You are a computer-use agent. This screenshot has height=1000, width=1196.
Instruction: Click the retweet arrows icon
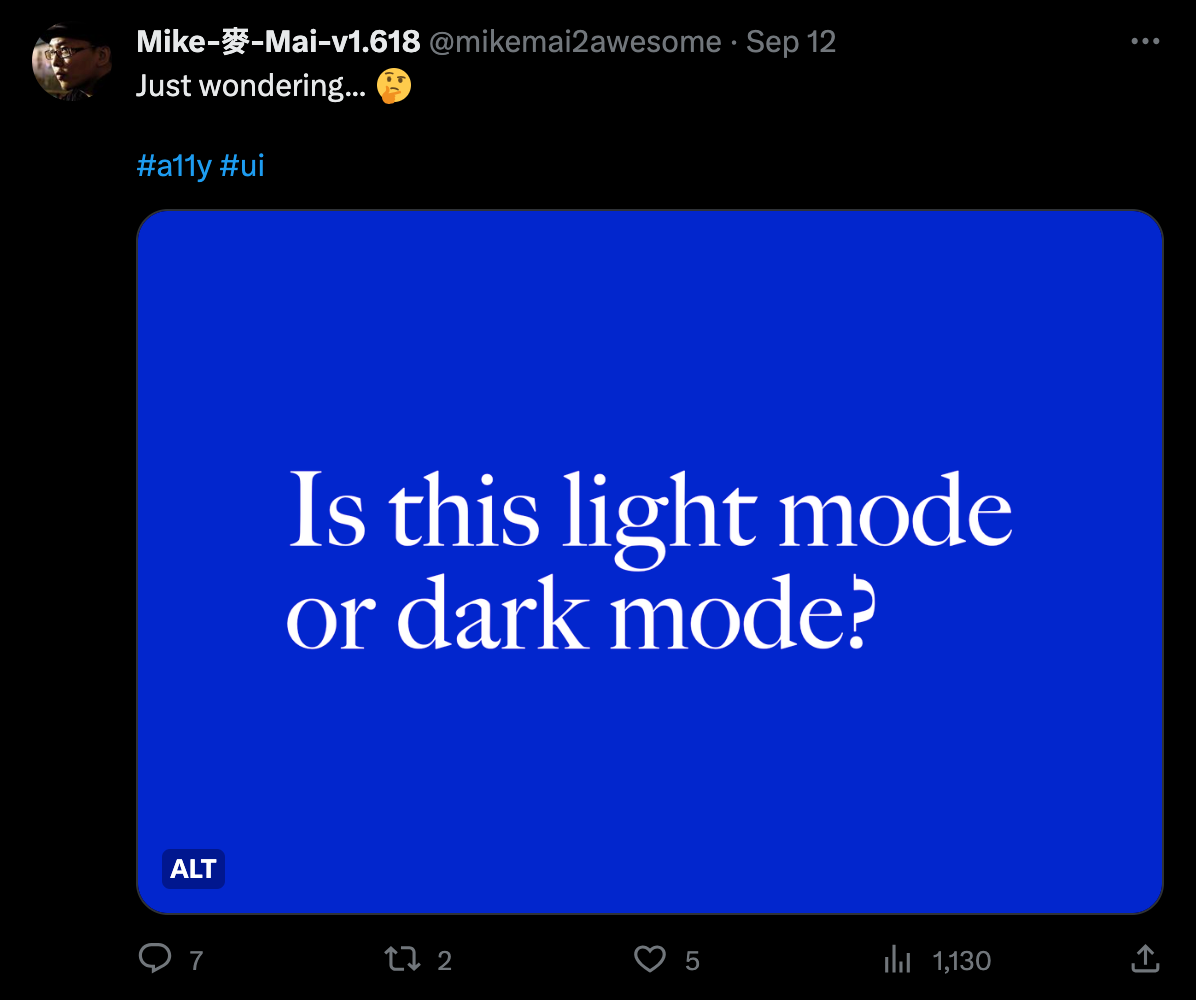point(402,959)
